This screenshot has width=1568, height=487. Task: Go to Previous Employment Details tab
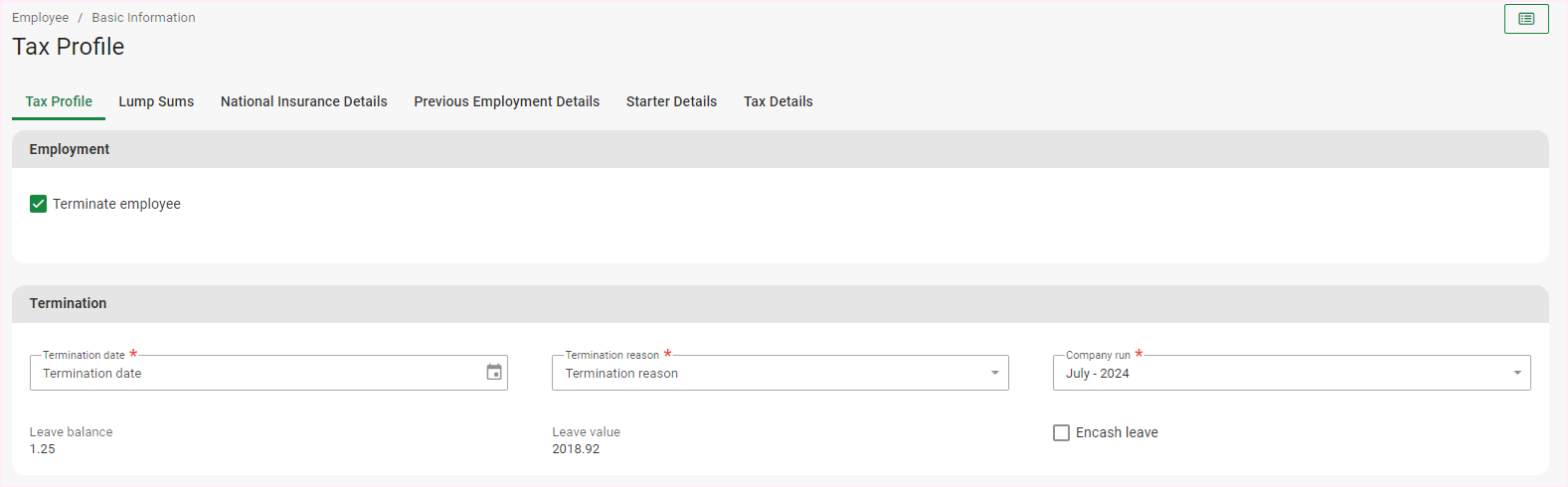(506, 101)
